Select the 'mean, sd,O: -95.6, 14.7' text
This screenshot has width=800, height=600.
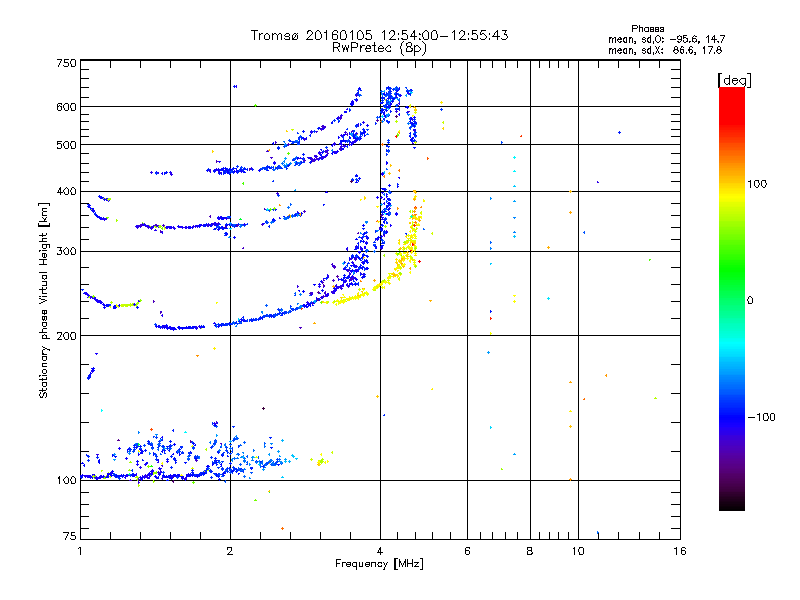click(666, 39)
